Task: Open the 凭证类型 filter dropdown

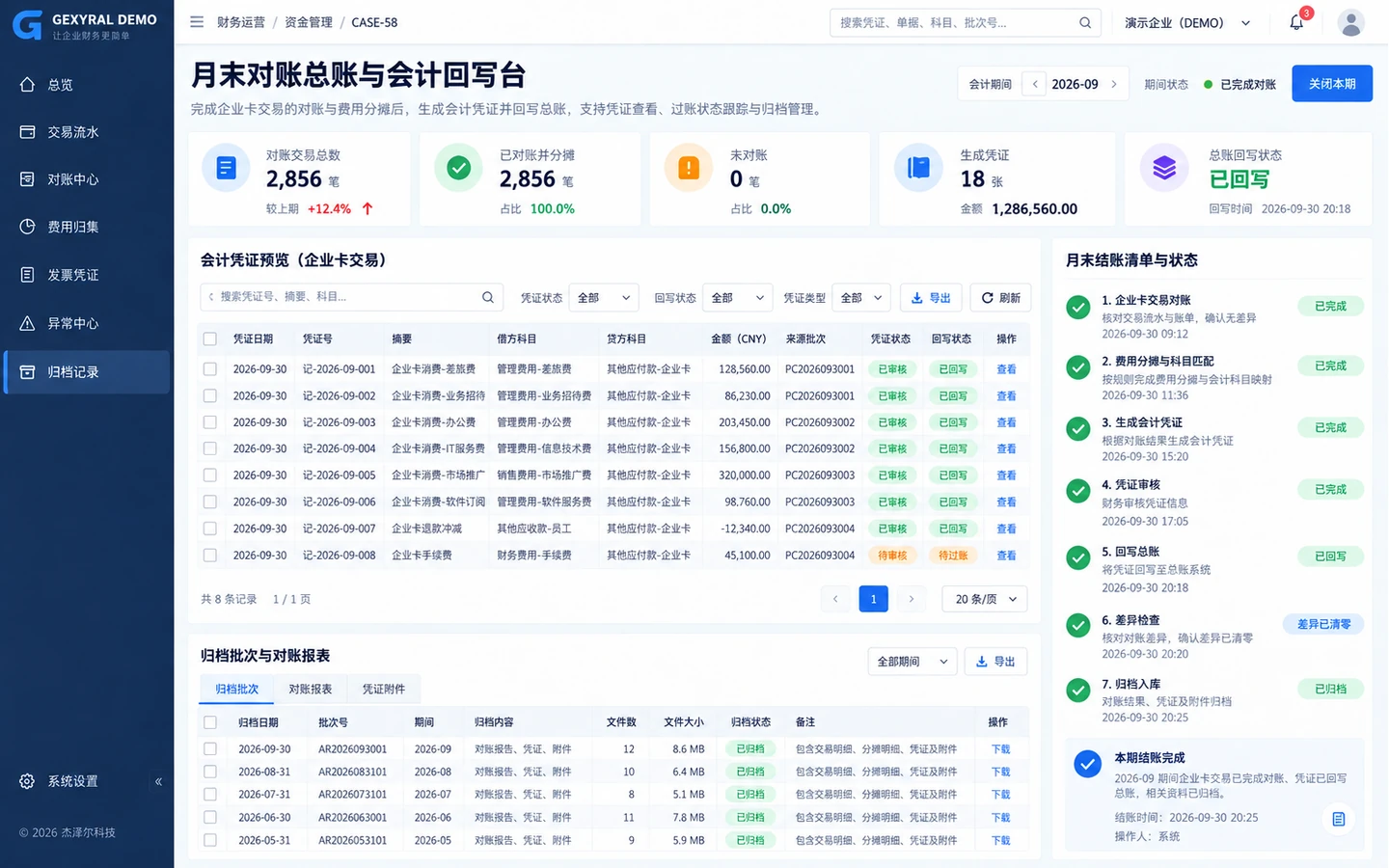Action: pyautogui.click(x=861, y=298)
